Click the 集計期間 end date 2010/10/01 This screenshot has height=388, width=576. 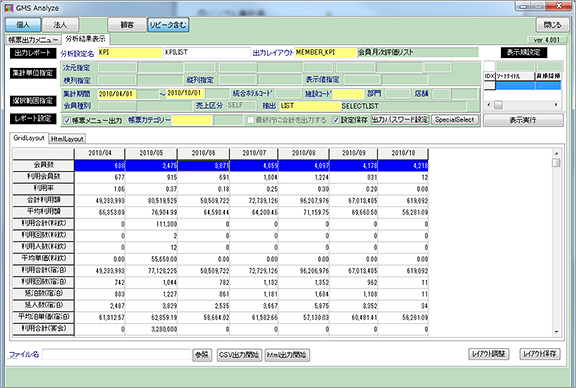(x=186, y=93)
